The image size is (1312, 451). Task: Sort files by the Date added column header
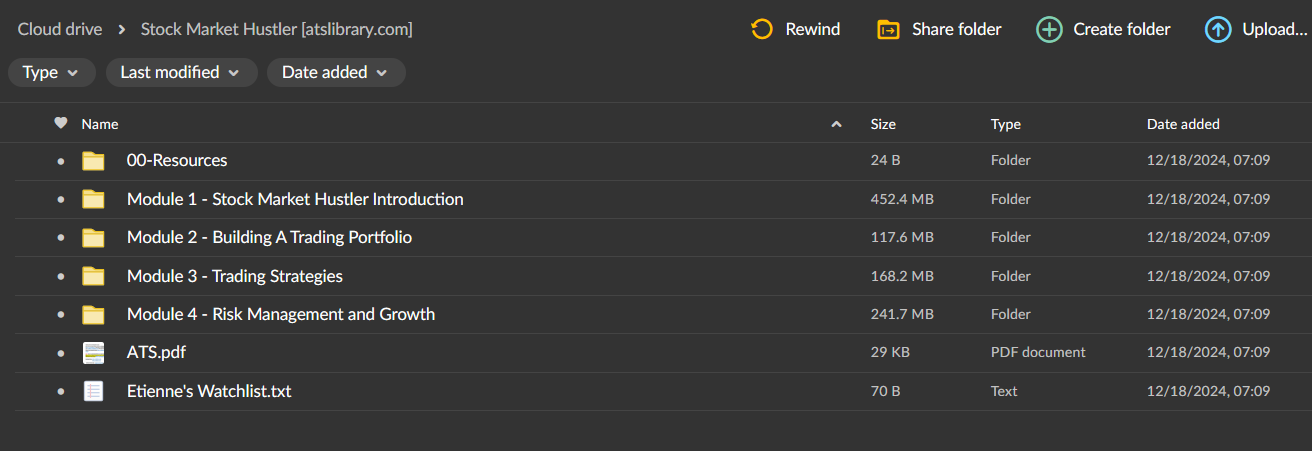pyautogui.click(x=1183, y=124)
